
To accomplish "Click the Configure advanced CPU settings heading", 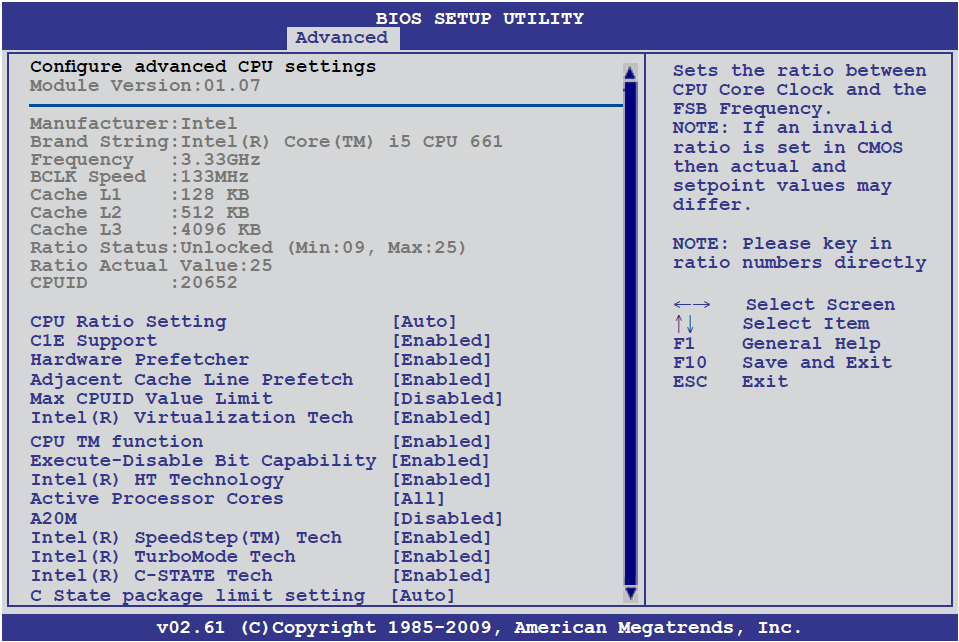I will click(x=203, y=67).
